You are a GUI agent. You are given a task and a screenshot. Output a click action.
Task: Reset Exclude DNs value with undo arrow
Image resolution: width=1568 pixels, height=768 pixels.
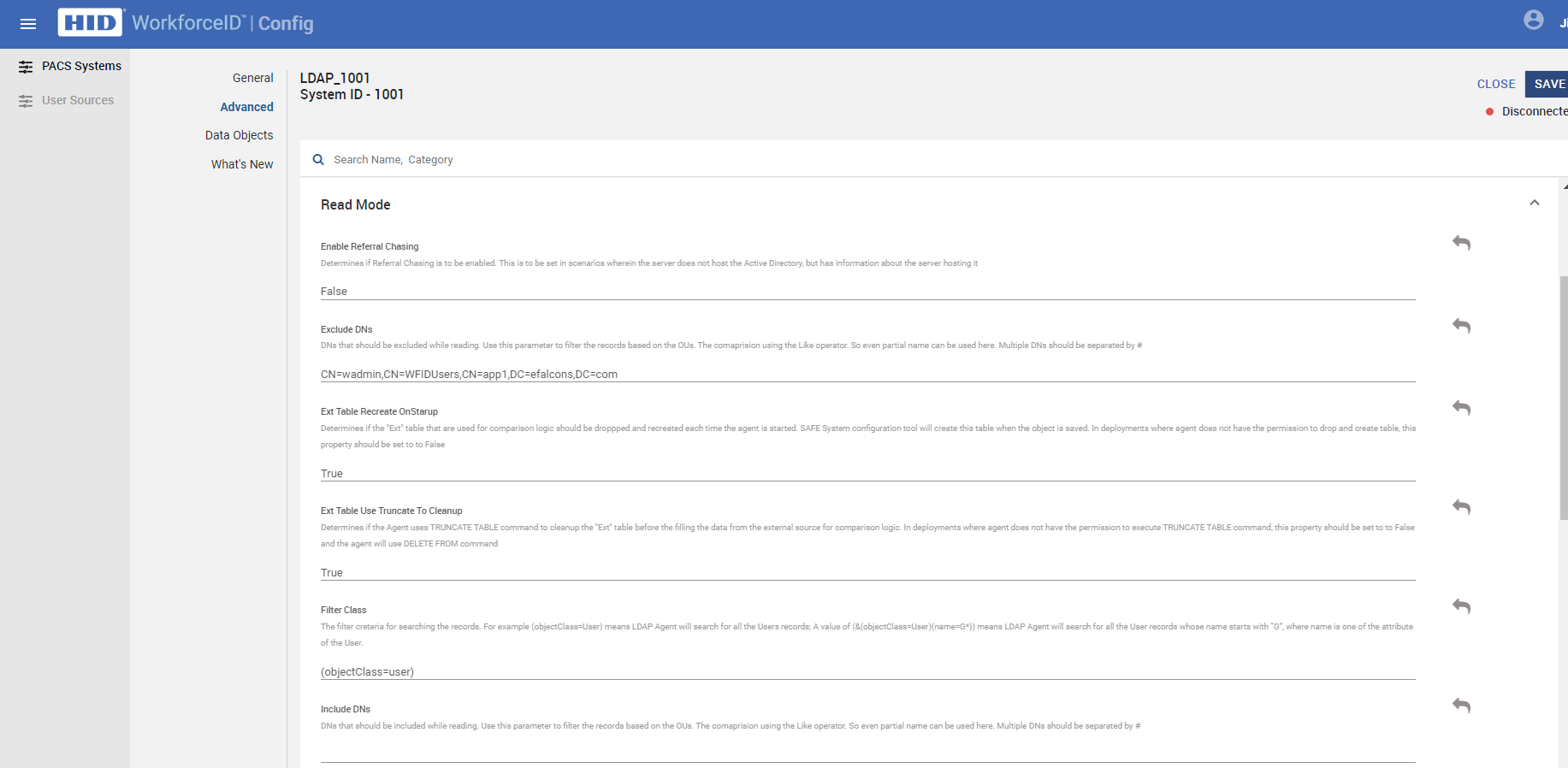pyautogui.click(x=1461, y=326)
